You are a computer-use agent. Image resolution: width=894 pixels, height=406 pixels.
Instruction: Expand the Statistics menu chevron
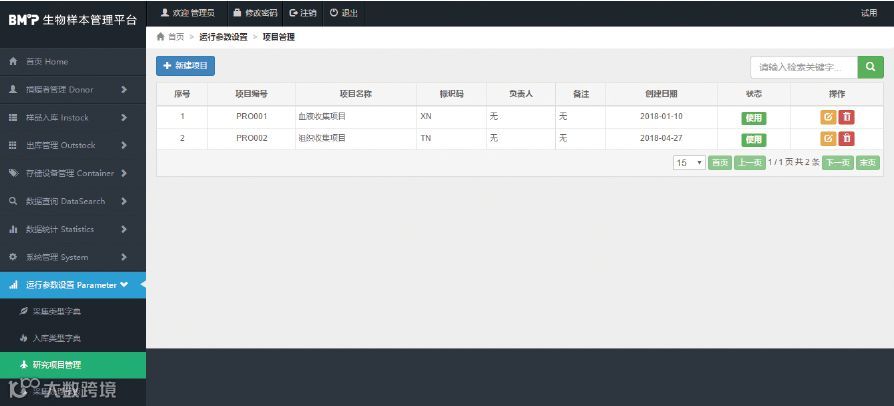coord(124,229)
